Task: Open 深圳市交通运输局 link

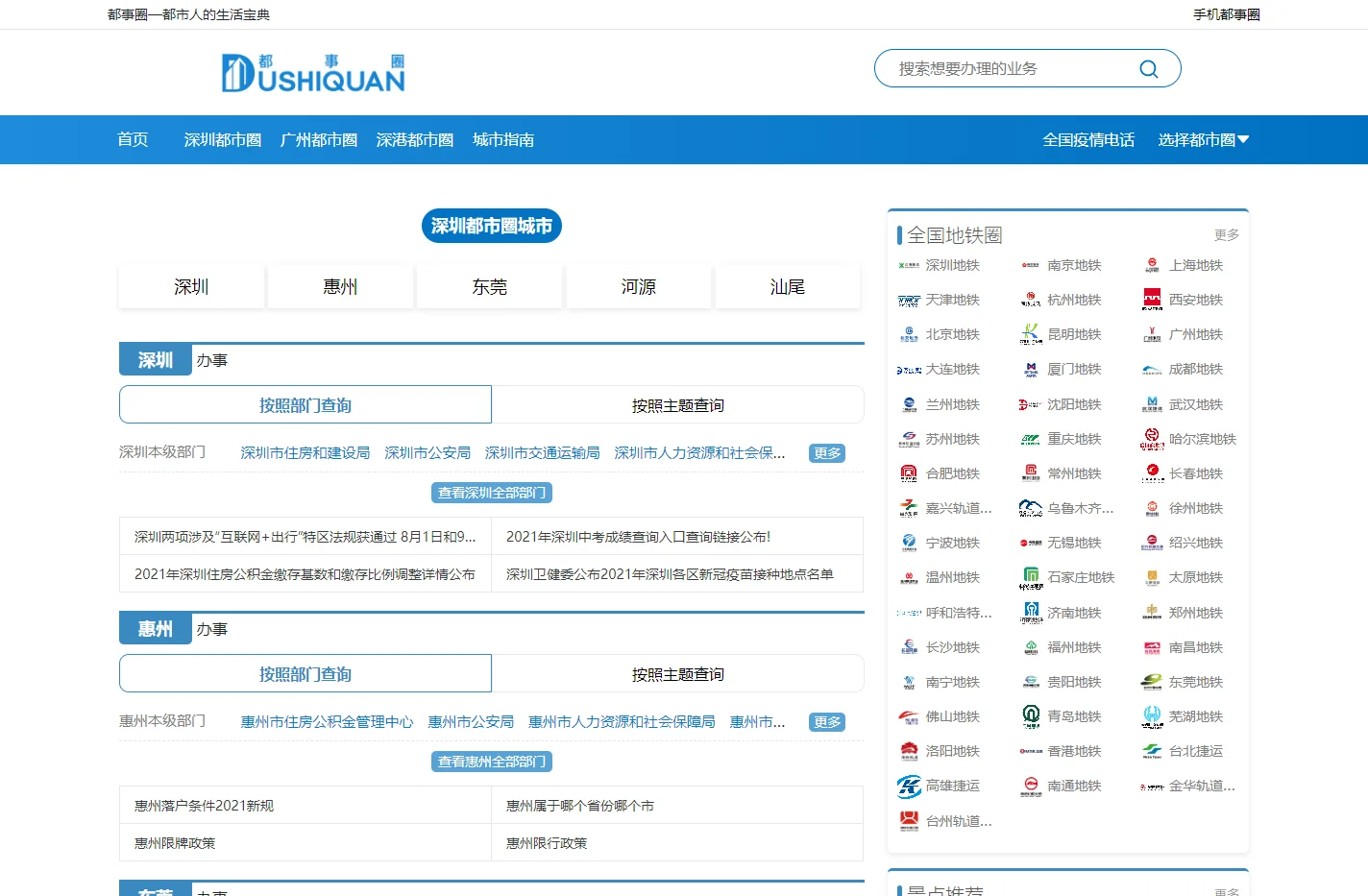Action: click(x=543, y=453)
